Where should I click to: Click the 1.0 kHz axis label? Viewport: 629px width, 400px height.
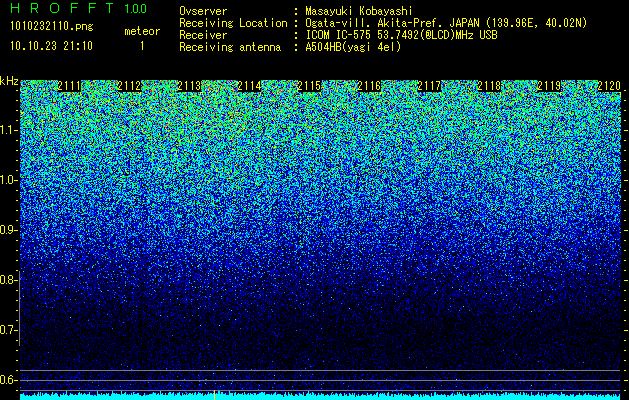pos(8,180)
